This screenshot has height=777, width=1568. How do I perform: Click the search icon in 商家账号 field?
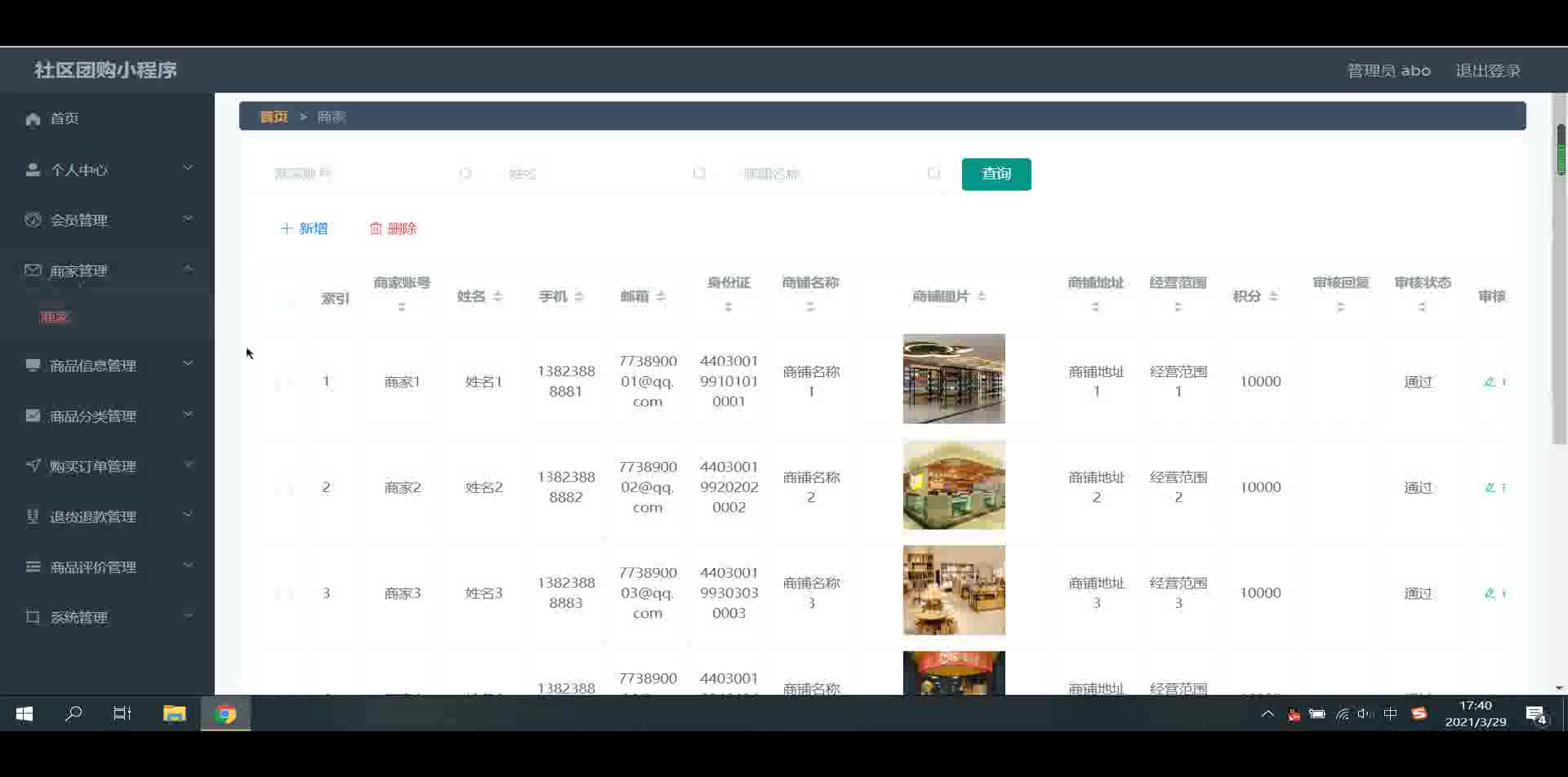465,174
